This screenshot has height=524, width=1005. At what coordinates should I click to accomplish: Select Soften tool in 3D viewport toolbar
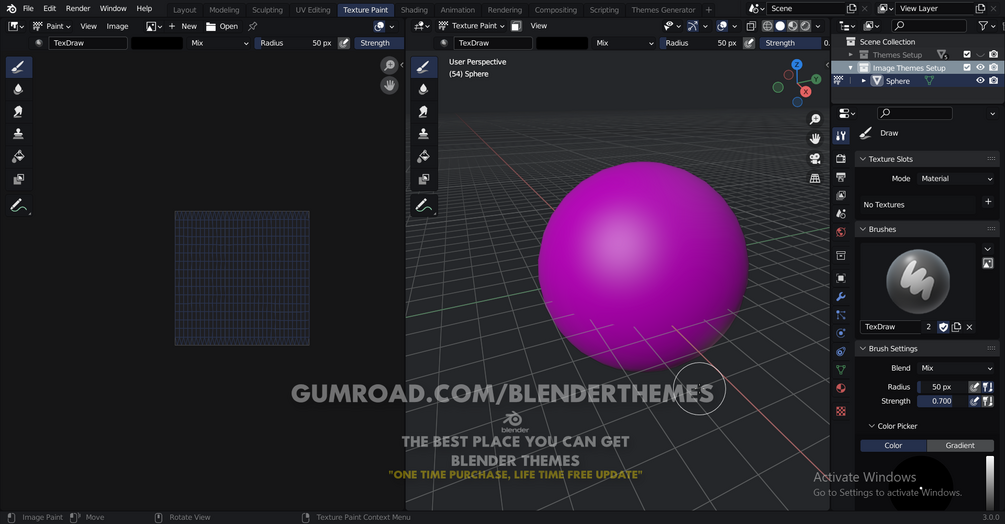424,89
